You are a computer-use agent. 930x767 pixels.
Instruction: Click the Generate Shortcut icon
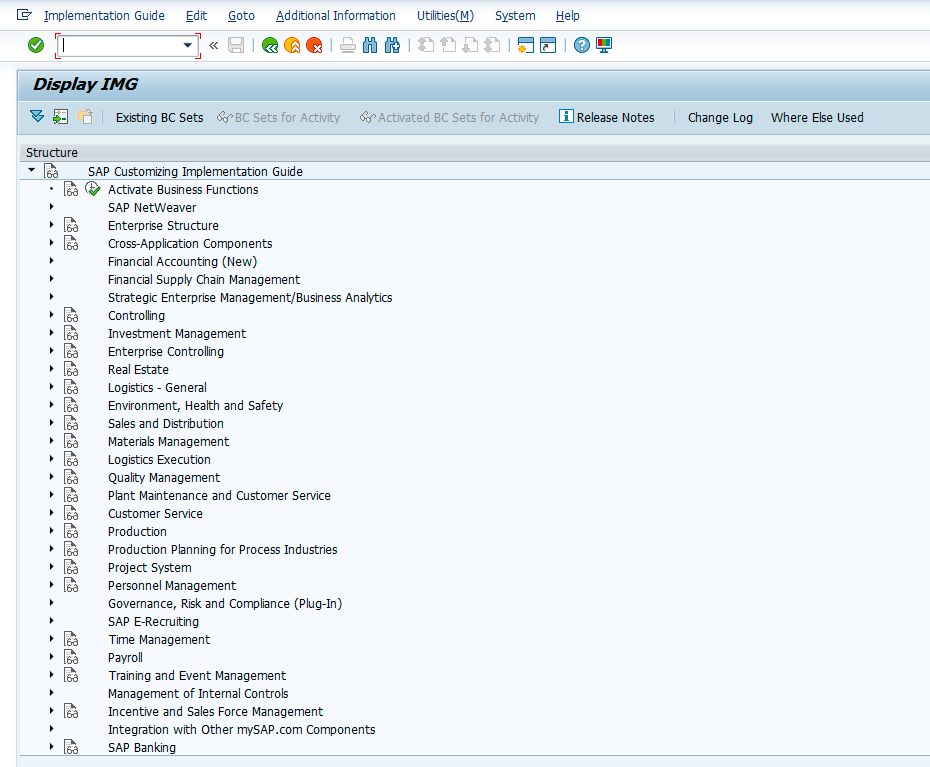548,45
